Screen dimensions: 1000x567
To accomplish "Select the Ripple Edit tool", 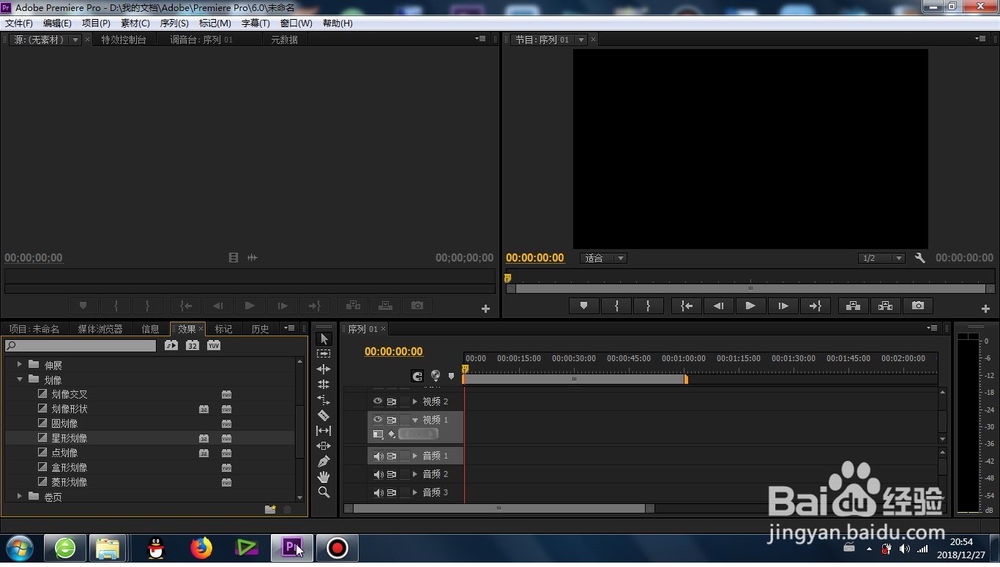I will coord(323,369).
